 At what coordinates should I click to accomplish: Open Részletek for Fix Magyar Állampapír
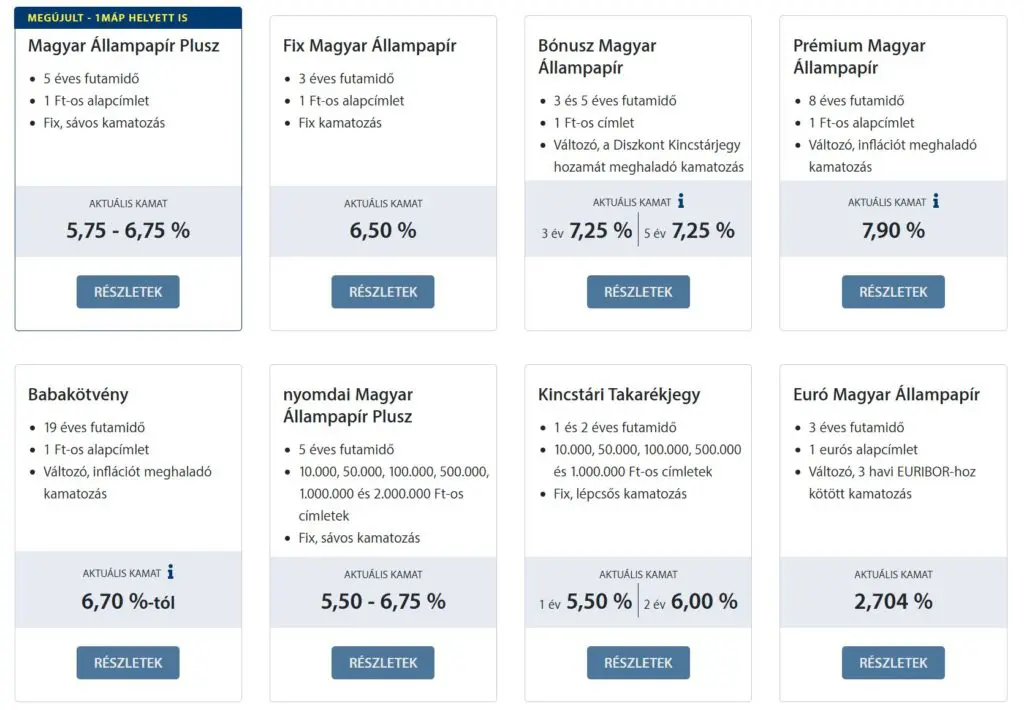383,292
